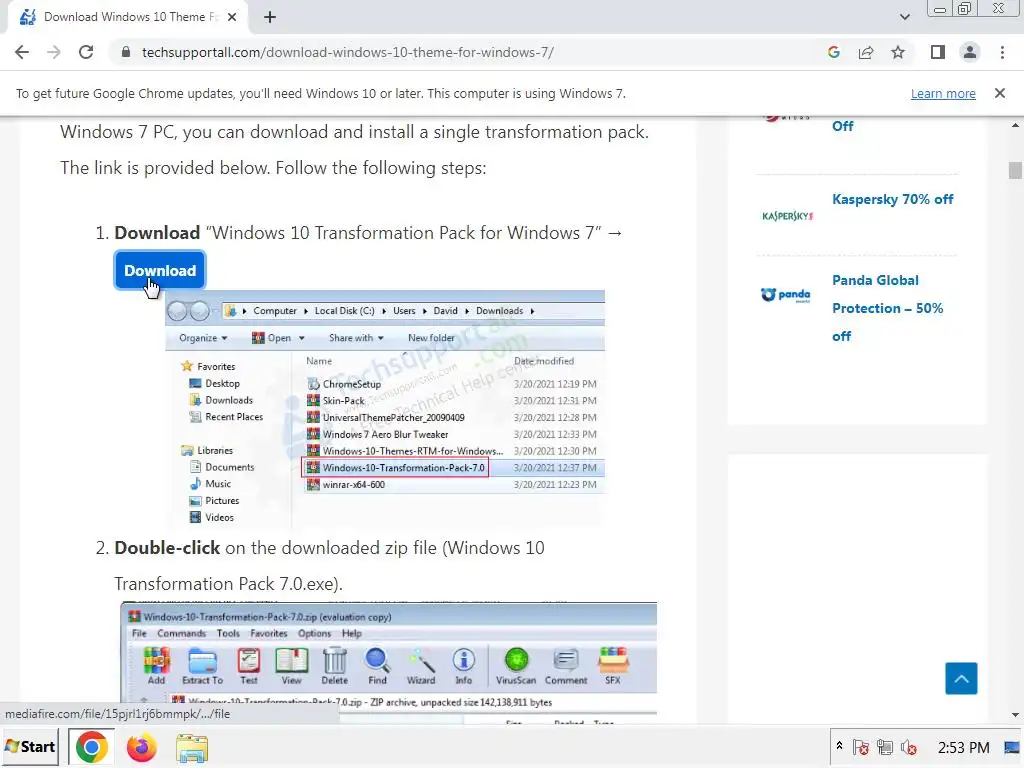Dismiss the Chrome update notification bar

coord(1000,93)
